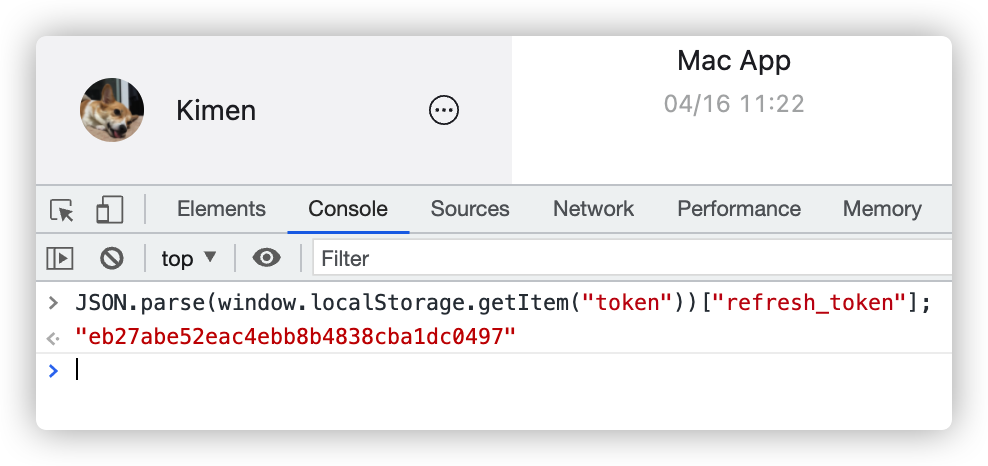Click the Mac App title text
The width and height of the screenshot is (988, 466).
click(734, 61)
